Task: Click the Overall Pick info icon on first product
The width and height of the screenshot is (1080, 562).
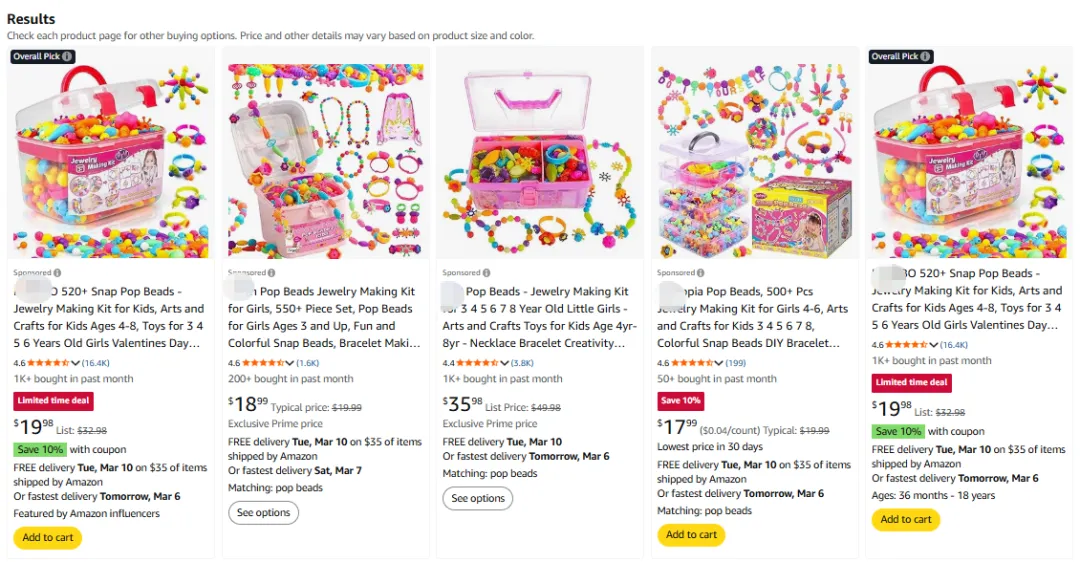Action: [x=68, y=57]
